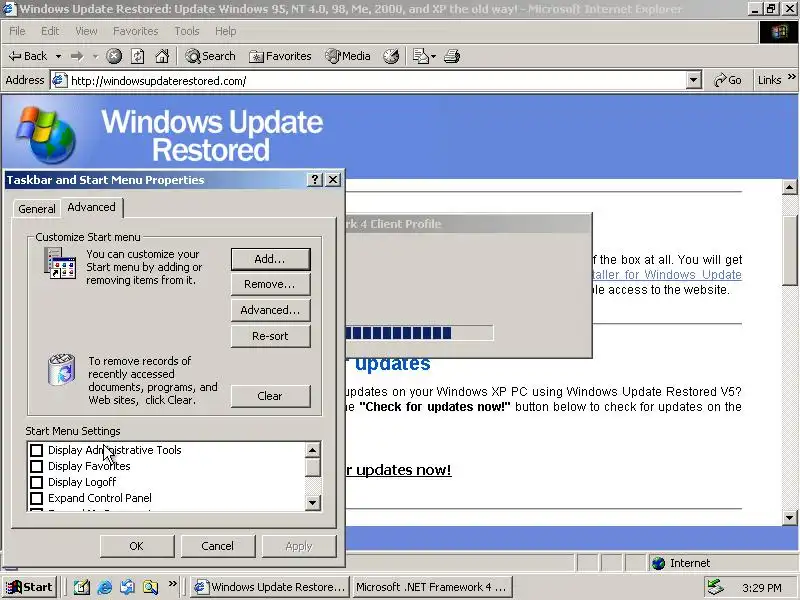Check Display Logoff
The image size is (800, 600).
click(36, 482)
